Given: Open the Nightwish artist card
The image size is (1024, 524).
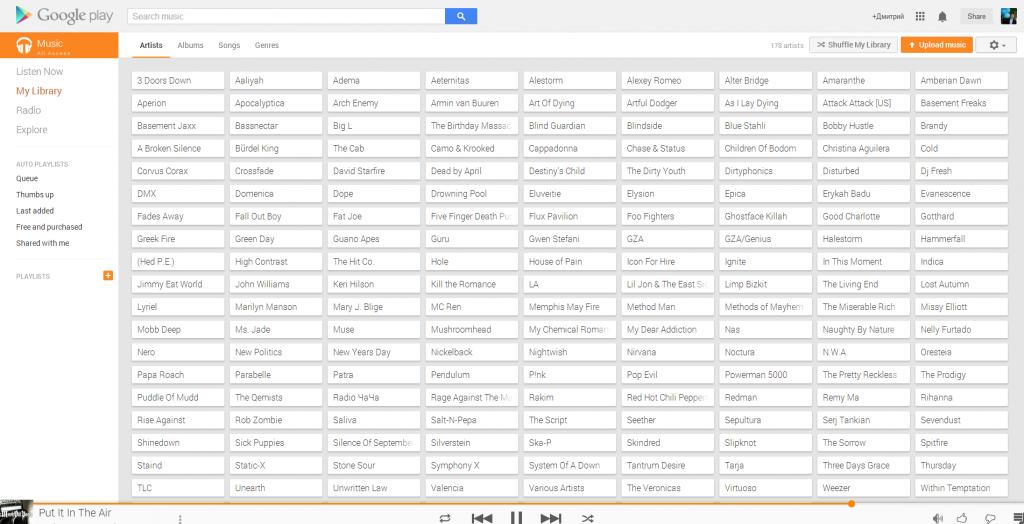Looking at the screenshot, I should (x=569, y=352).
